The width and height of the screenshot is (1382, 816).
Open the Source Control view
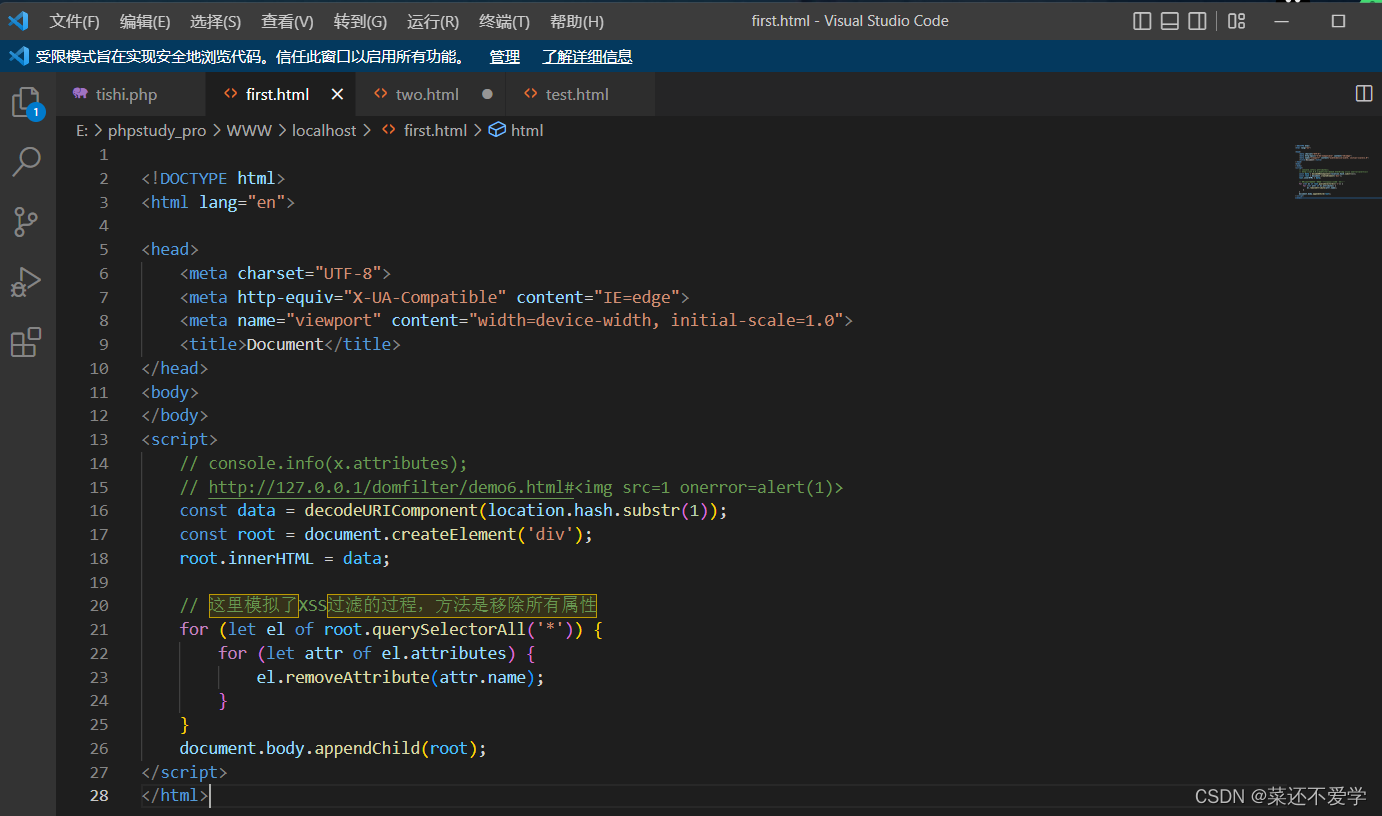coord(26,222)
